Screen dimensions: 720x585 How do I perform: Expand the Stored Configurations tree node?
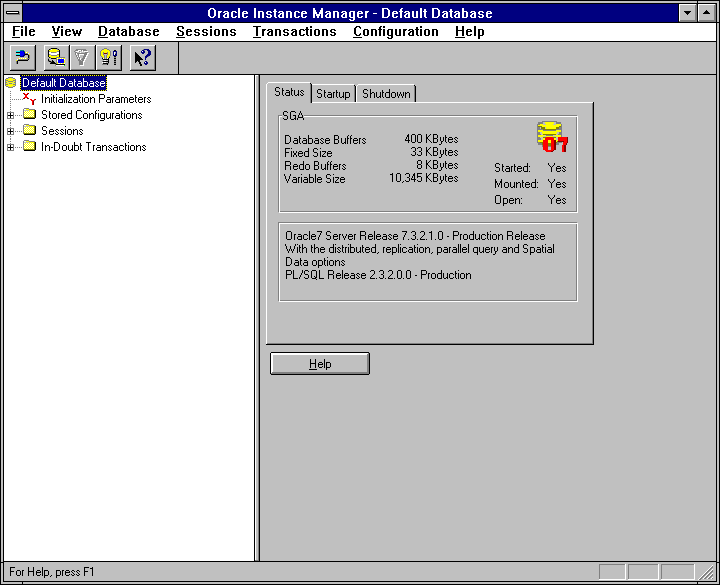(11, 115)
